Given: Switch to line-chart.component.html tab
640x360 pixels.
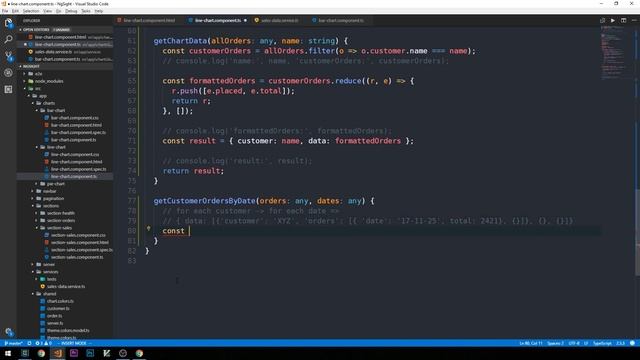Looking at the screenshot, I should 149,20.
